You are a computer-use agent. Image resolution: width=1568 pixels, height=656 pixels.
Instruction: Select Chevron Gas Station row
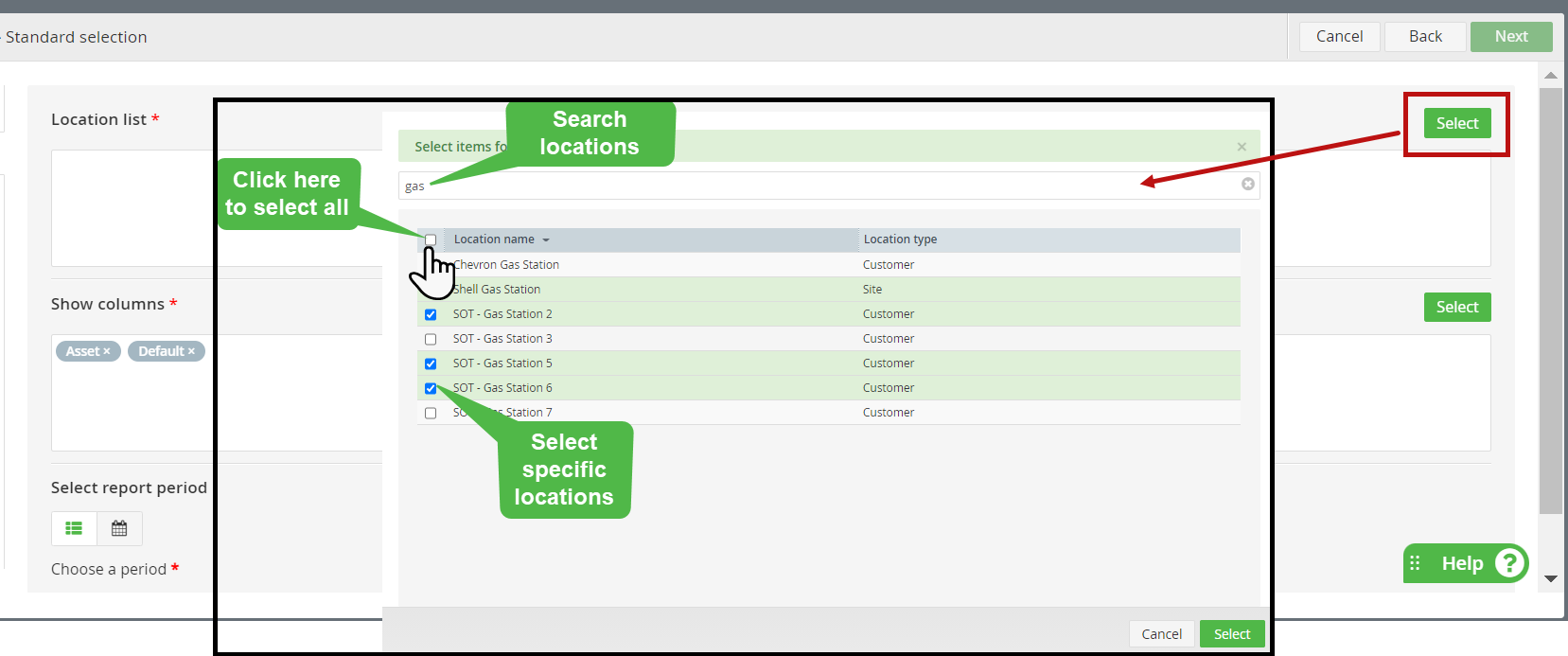[828, 265]
